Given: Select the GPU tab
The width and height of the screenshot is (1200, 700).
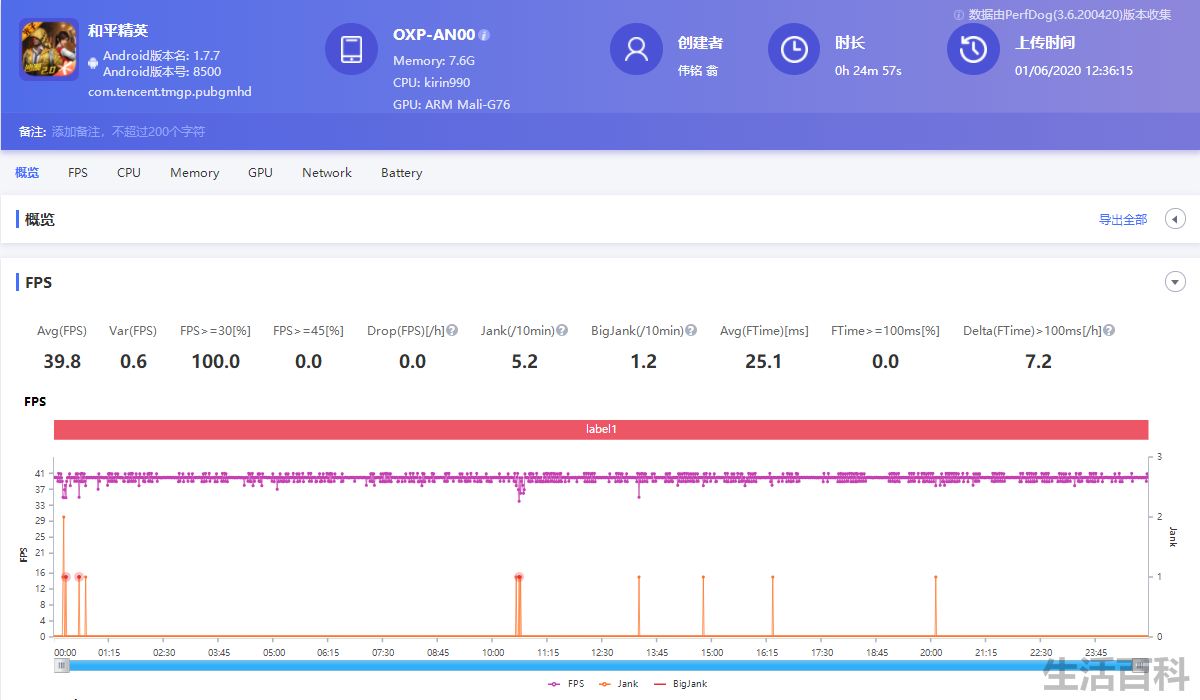Looking at the screenshot, I should pyautogui.click(x=260, y=173).
